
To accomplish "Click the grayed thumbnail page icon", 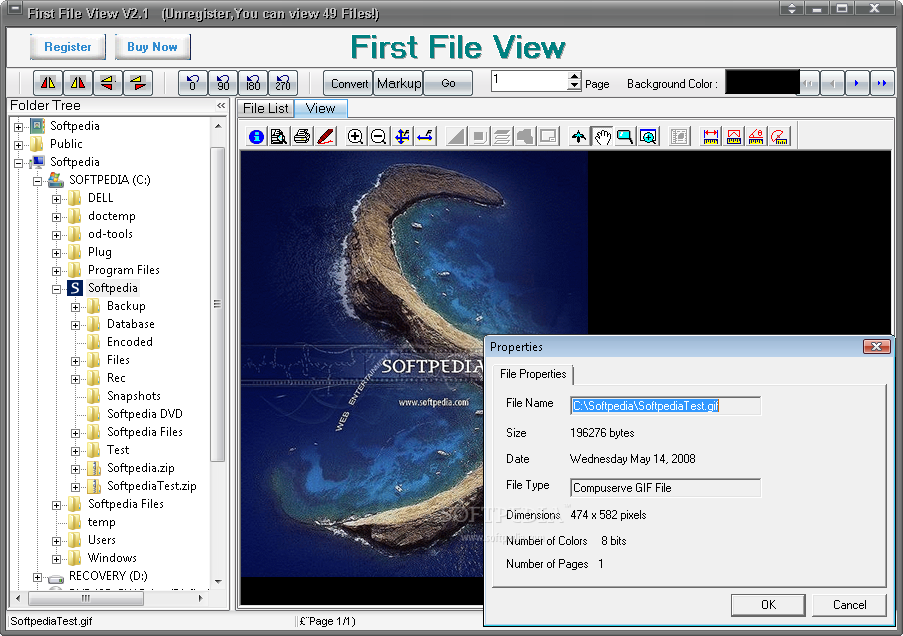I will point(680,137).
